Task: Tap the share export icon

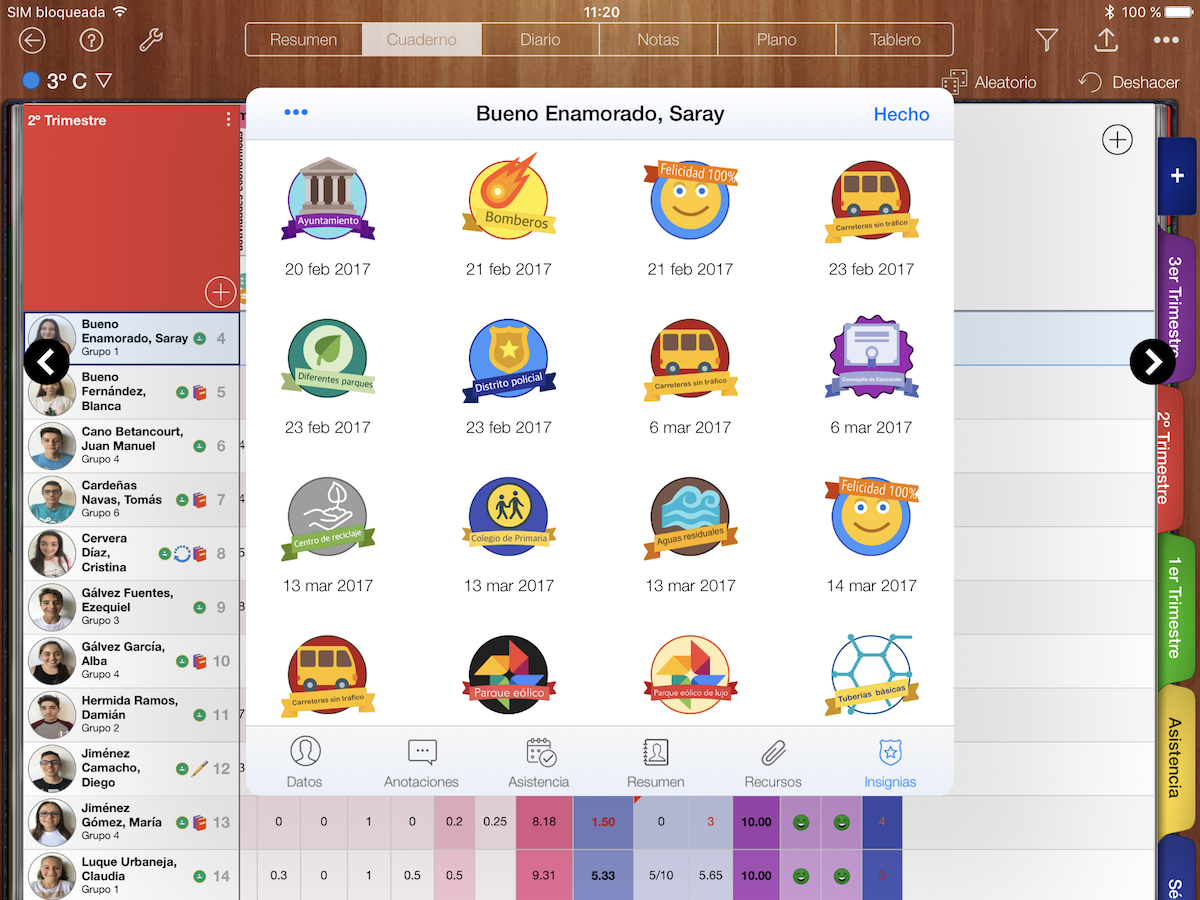Action: [x=1106, y=40]
